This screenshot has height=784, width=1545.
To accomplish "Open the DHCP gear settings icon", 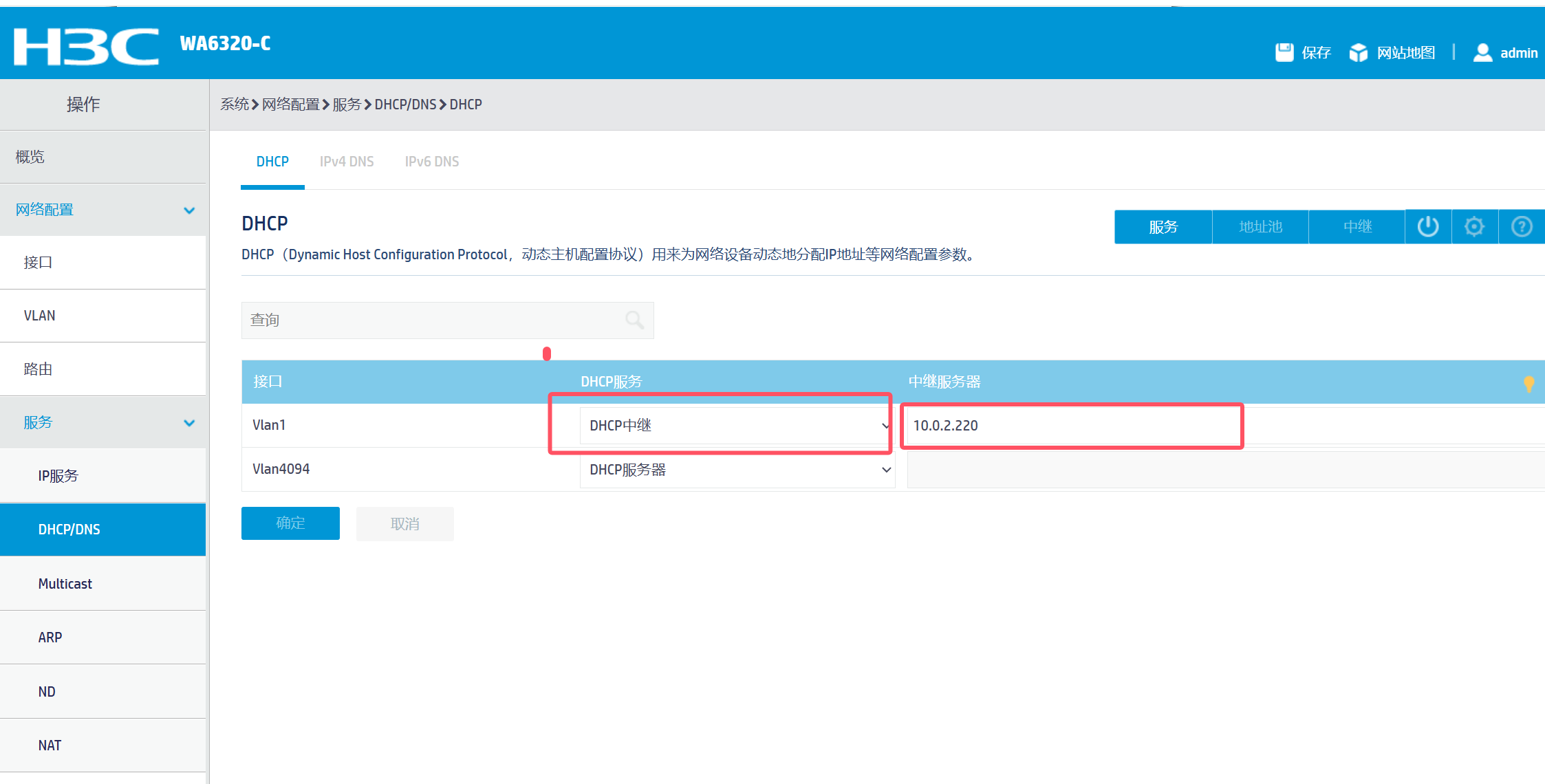I will (x=1474, y=226).
